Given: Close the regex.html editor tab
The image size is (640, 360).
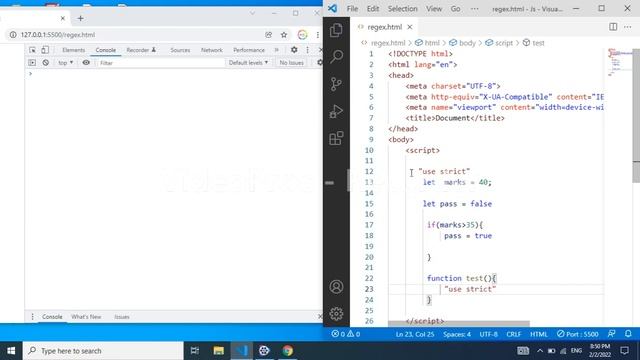Looking at the screenshot, I should click(410, 27).
